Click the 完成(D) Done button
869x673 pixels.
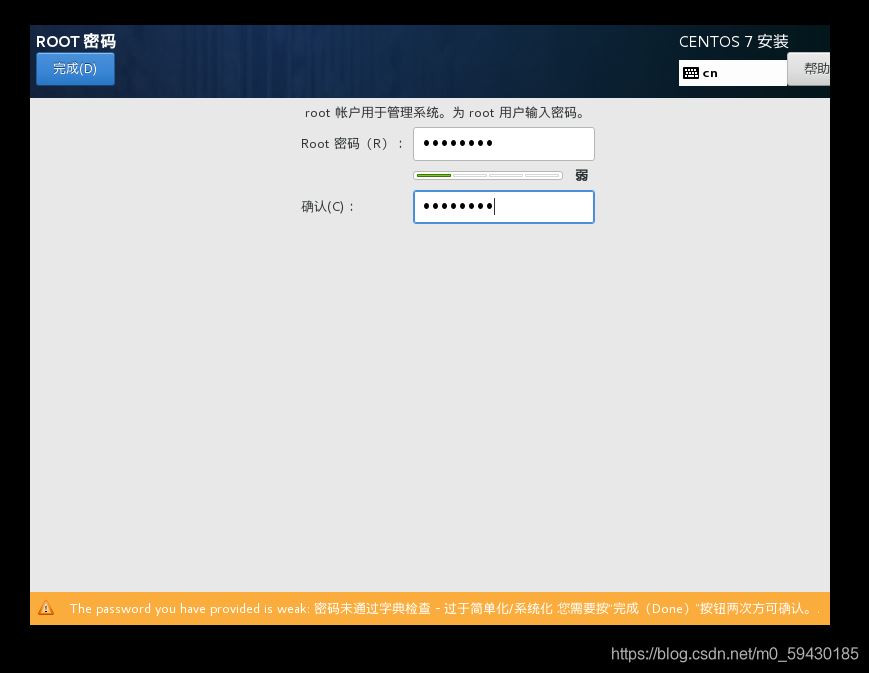click(x=75, y=69)
